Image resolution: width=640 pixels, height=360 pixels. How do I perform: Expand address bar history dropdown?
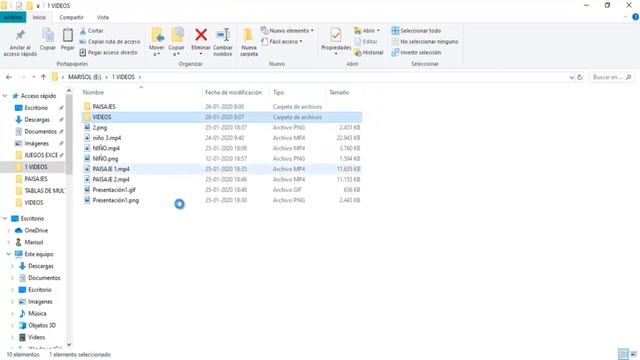[571, 77]
